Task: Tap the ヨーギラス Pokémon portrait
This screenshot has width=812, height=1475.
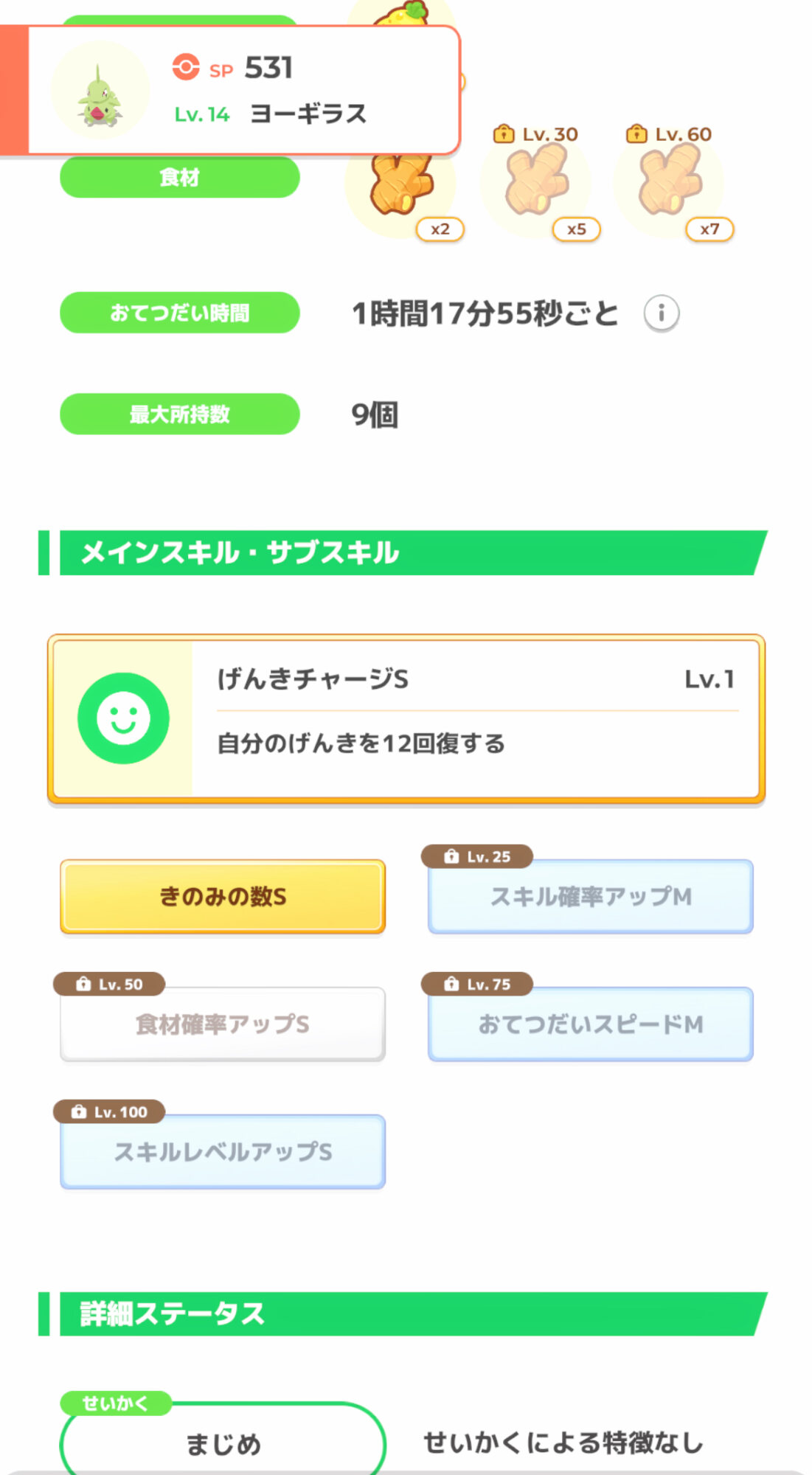Action: [x=100, y=91]
